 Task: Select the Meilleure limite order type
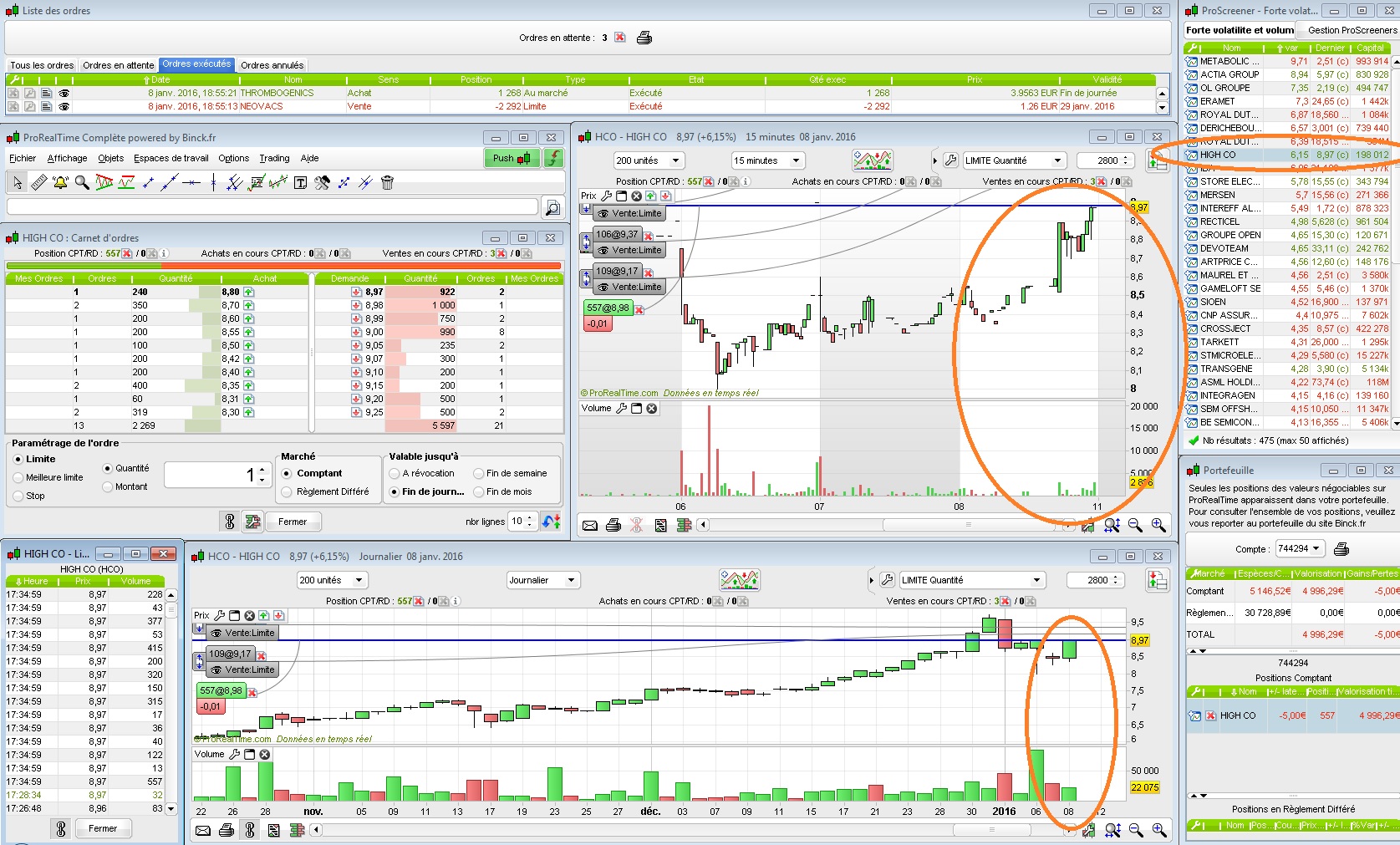[18, 477]
